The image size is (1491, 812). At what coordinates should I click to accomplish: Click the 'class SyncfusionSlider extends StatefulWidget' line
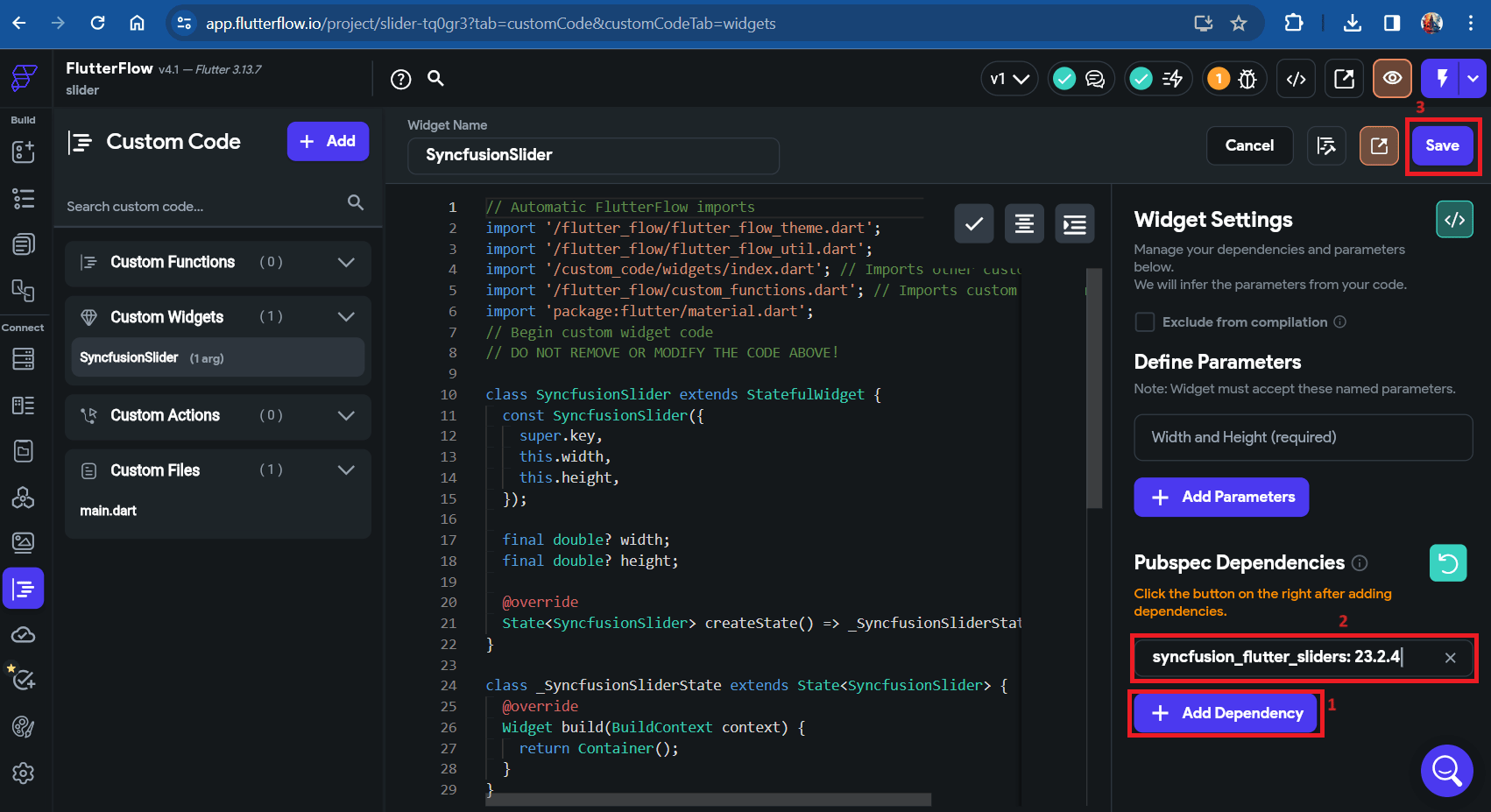coord(683,394)
